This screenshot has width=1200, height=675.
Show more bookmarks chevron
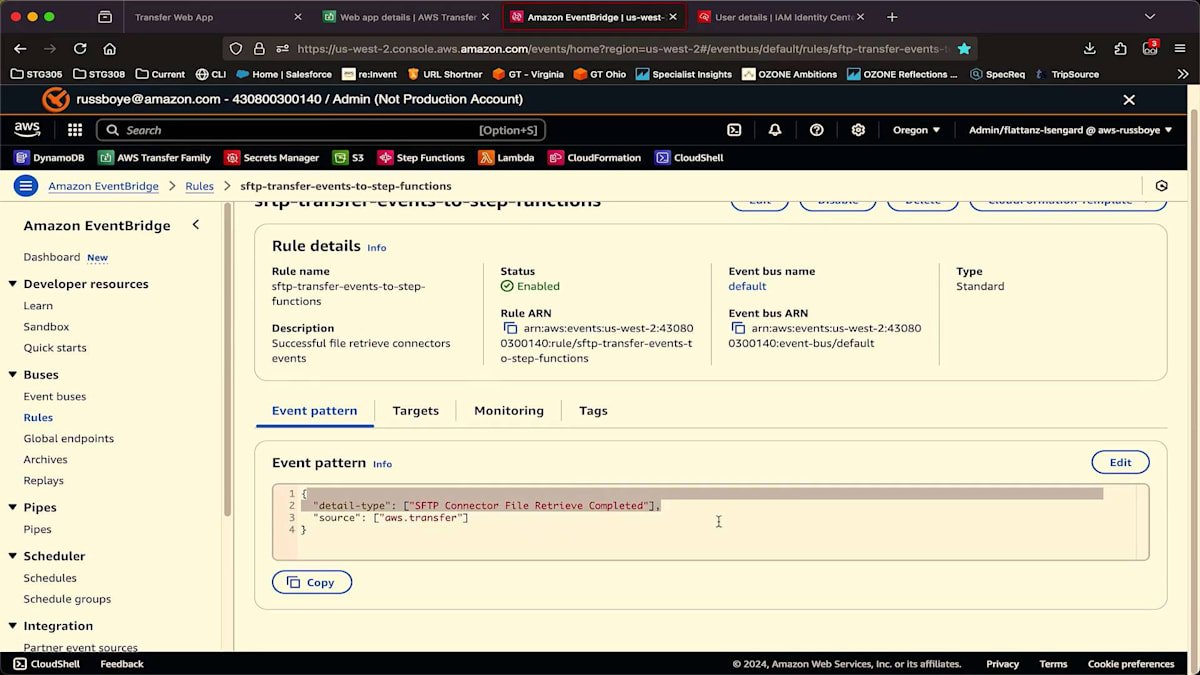click(x=1183, y=74)
